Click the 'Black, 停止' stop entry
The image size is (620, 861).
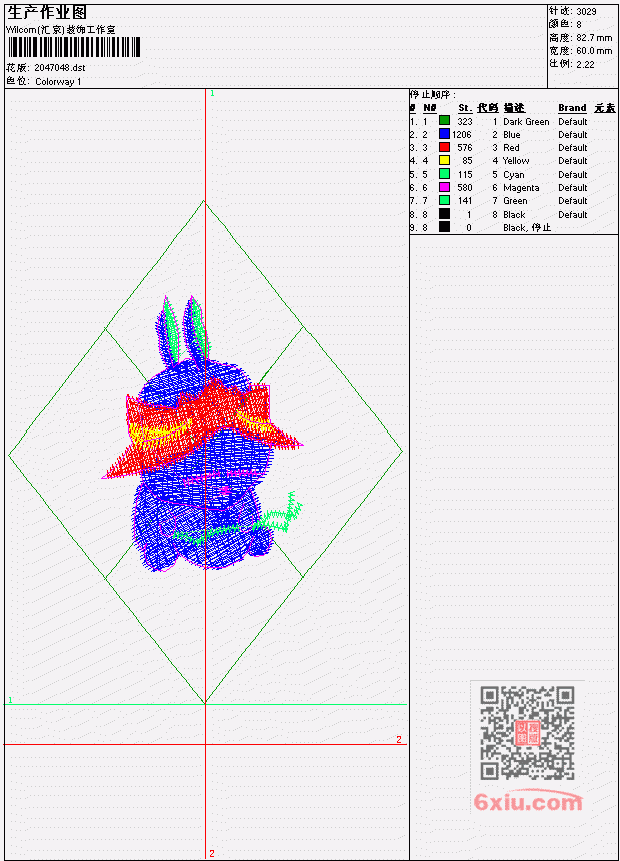coord(527,227)
